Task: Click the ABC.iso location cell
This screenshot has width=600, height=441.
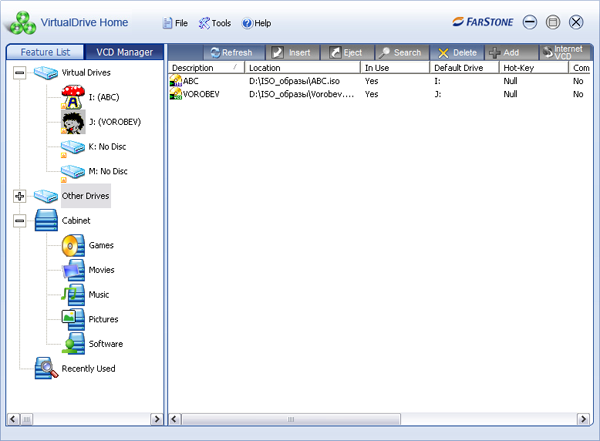Action: (294, 81)
